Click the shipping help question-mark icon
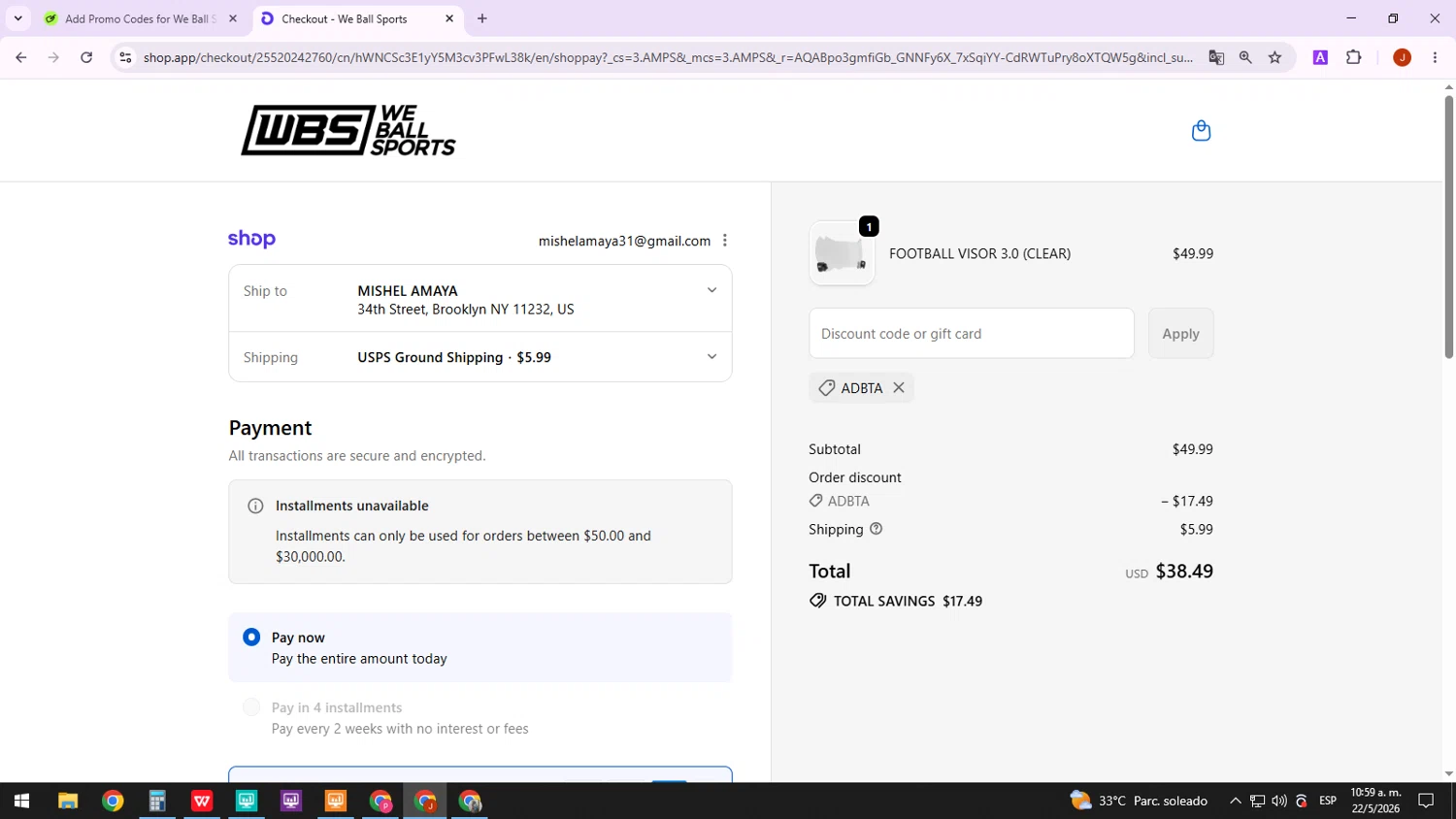1456x819 pixels. [876, 529]
